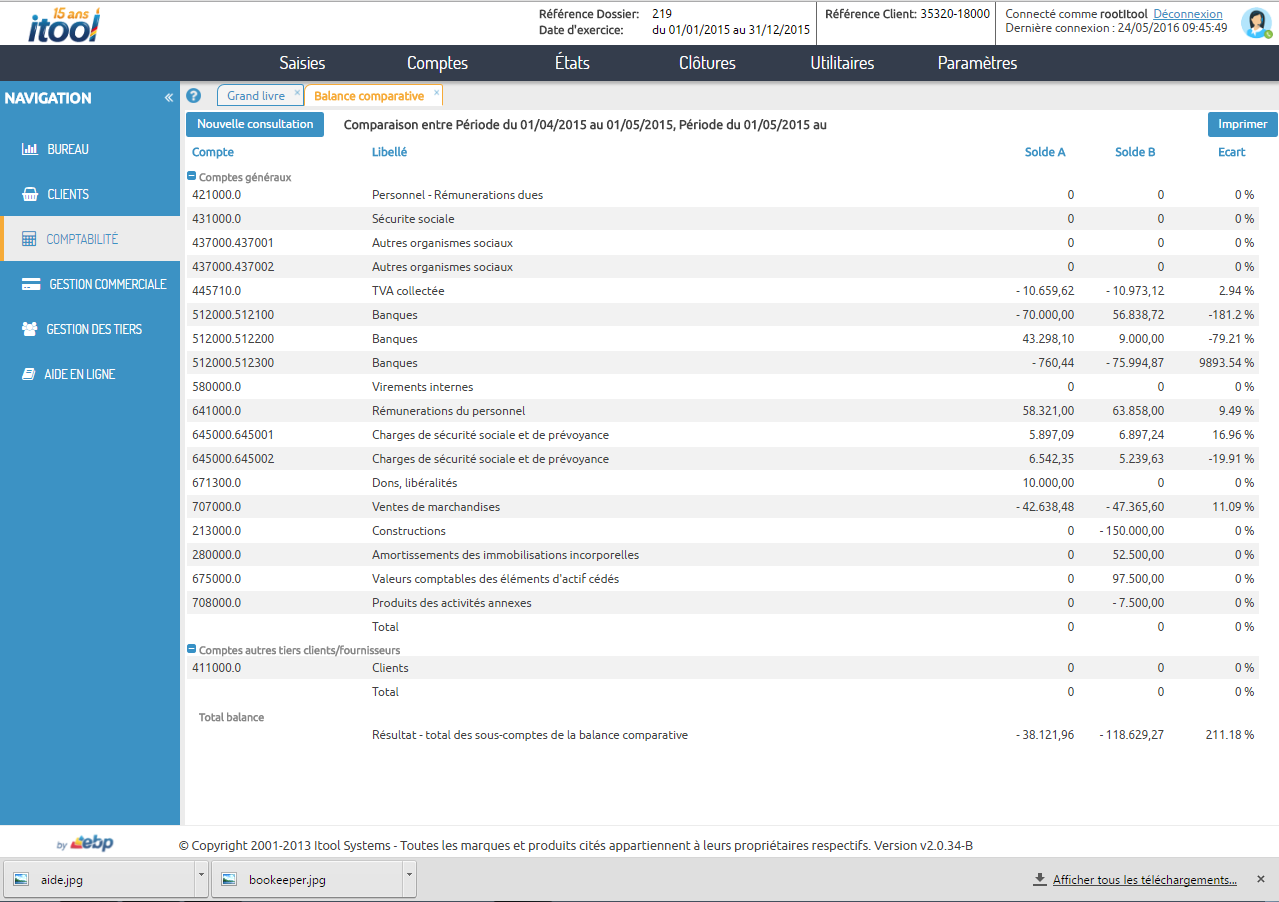The height and width of the screenshot is (902, 1279).
Task: Click Afficher tous les téléchargements link
Action: pos(1144,880)
